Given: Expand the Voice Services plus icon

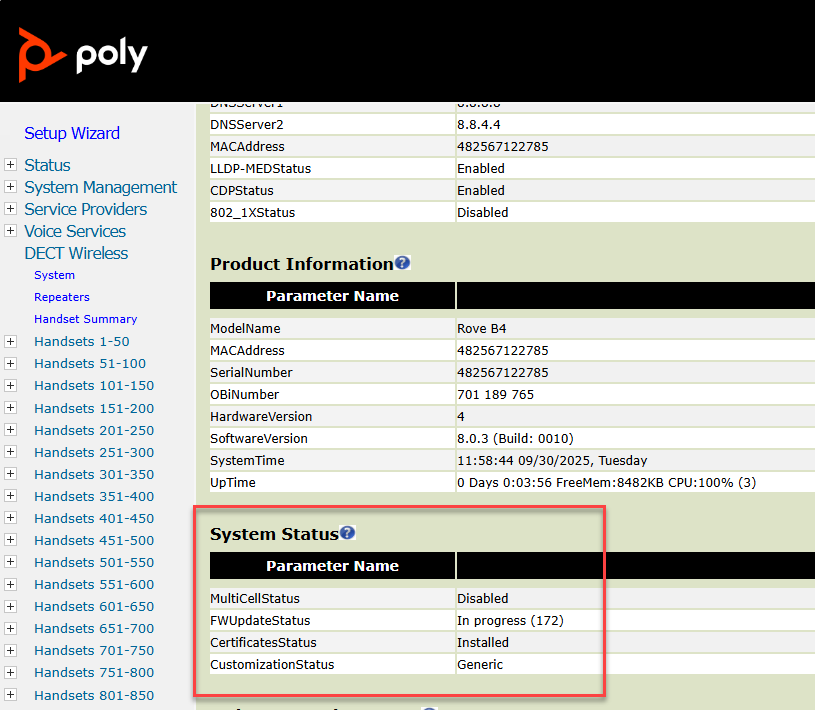Looking at the screenshot, I should point(11,231).
